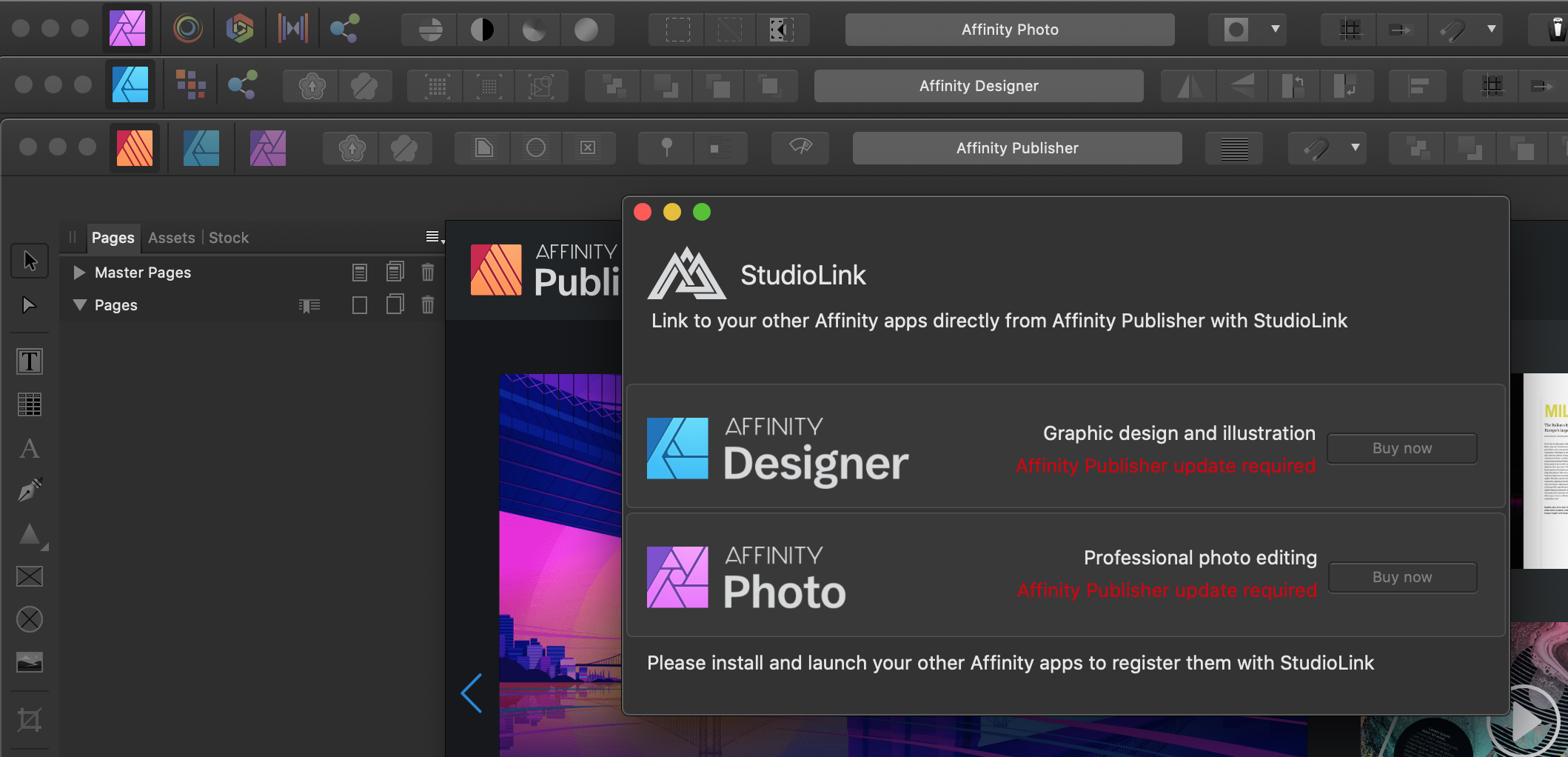Viewport: 1568px width, 757px height.
Task: Click the Affinity Photo title field
Action: tap(1010, 30)
